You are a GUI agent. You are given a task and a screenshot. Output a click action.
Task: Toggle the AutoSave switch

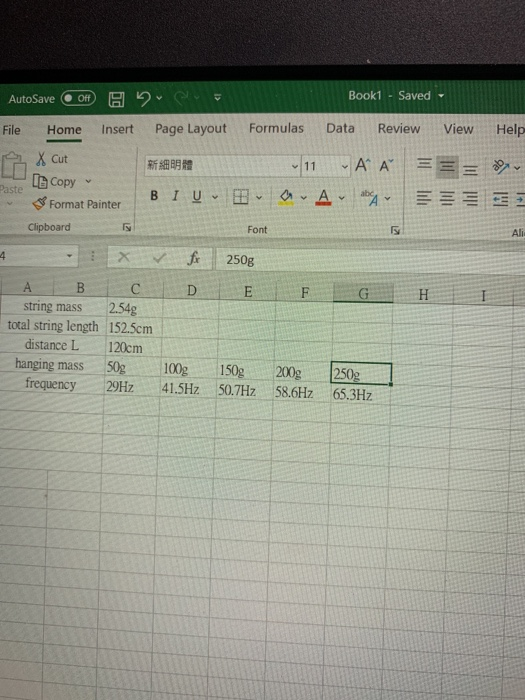(x=78, y=98)
